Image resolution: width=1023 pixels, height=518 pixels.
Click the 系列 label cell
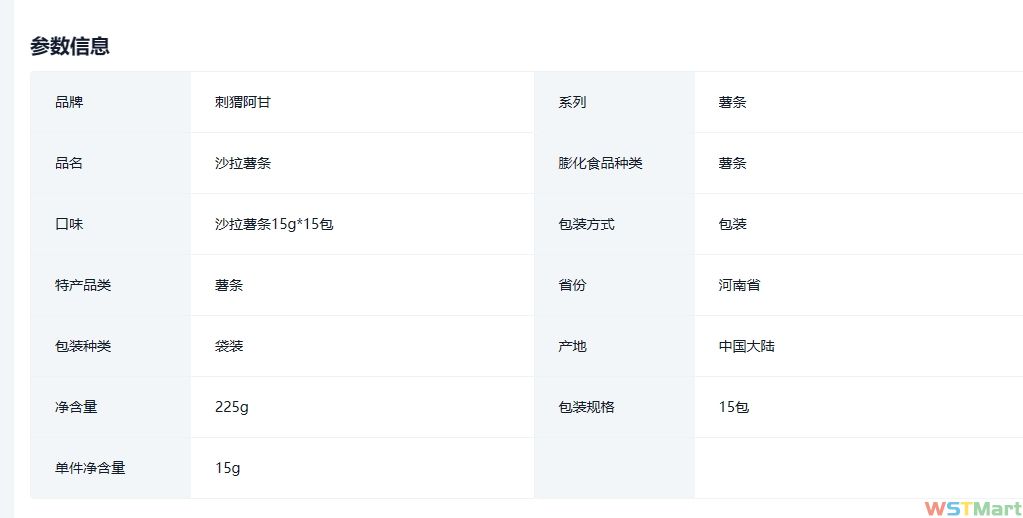click(572, 102)
